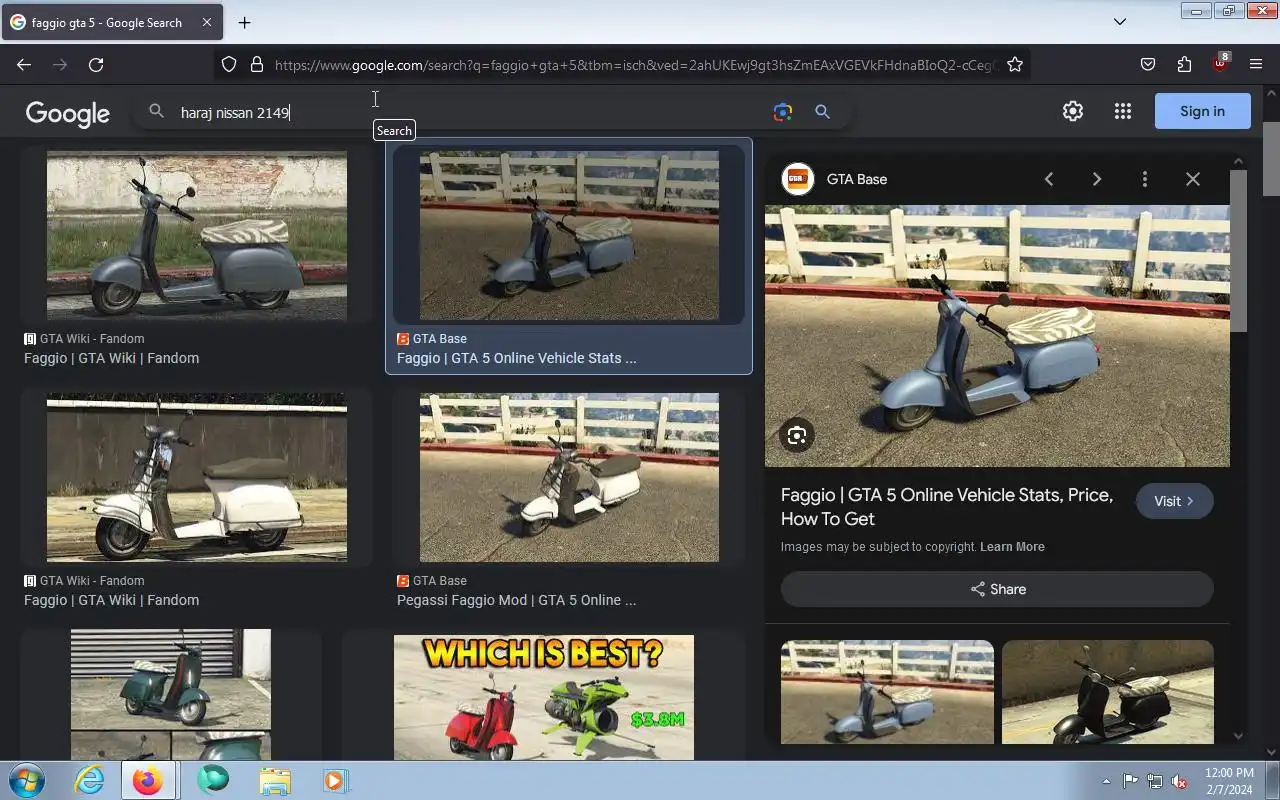Click the muted volume tray icon

point(1180,781)
